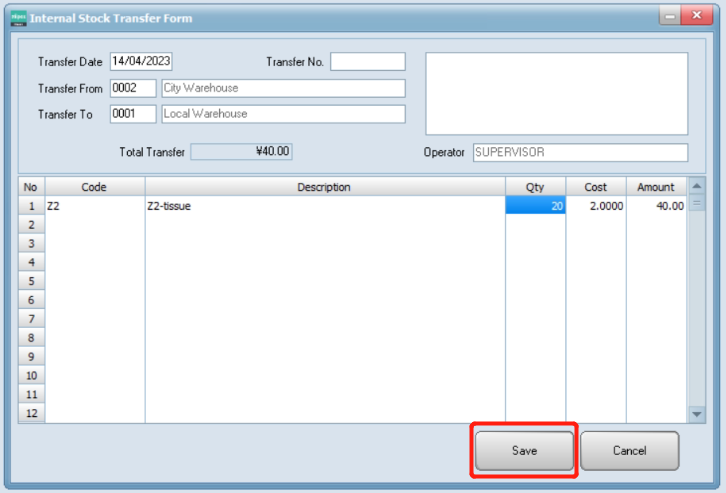Select the Transfer From code field

pyautogui.click(x=133, y=88)
